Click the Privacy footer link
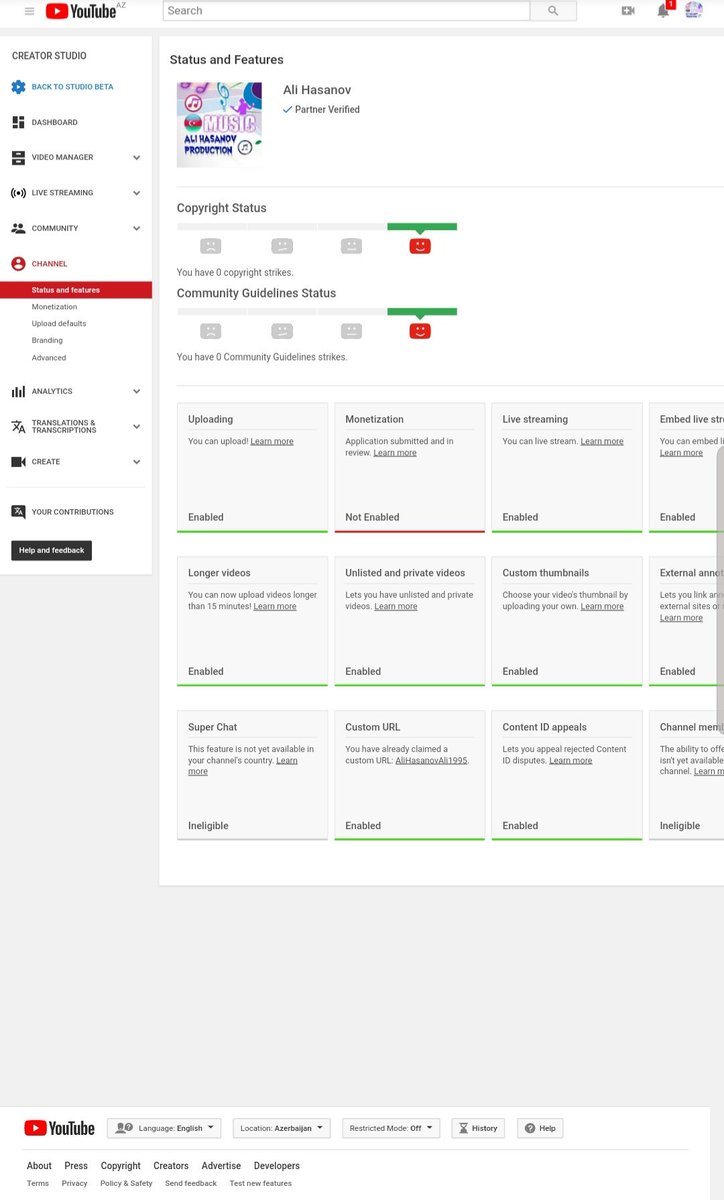 [75, 1183]
